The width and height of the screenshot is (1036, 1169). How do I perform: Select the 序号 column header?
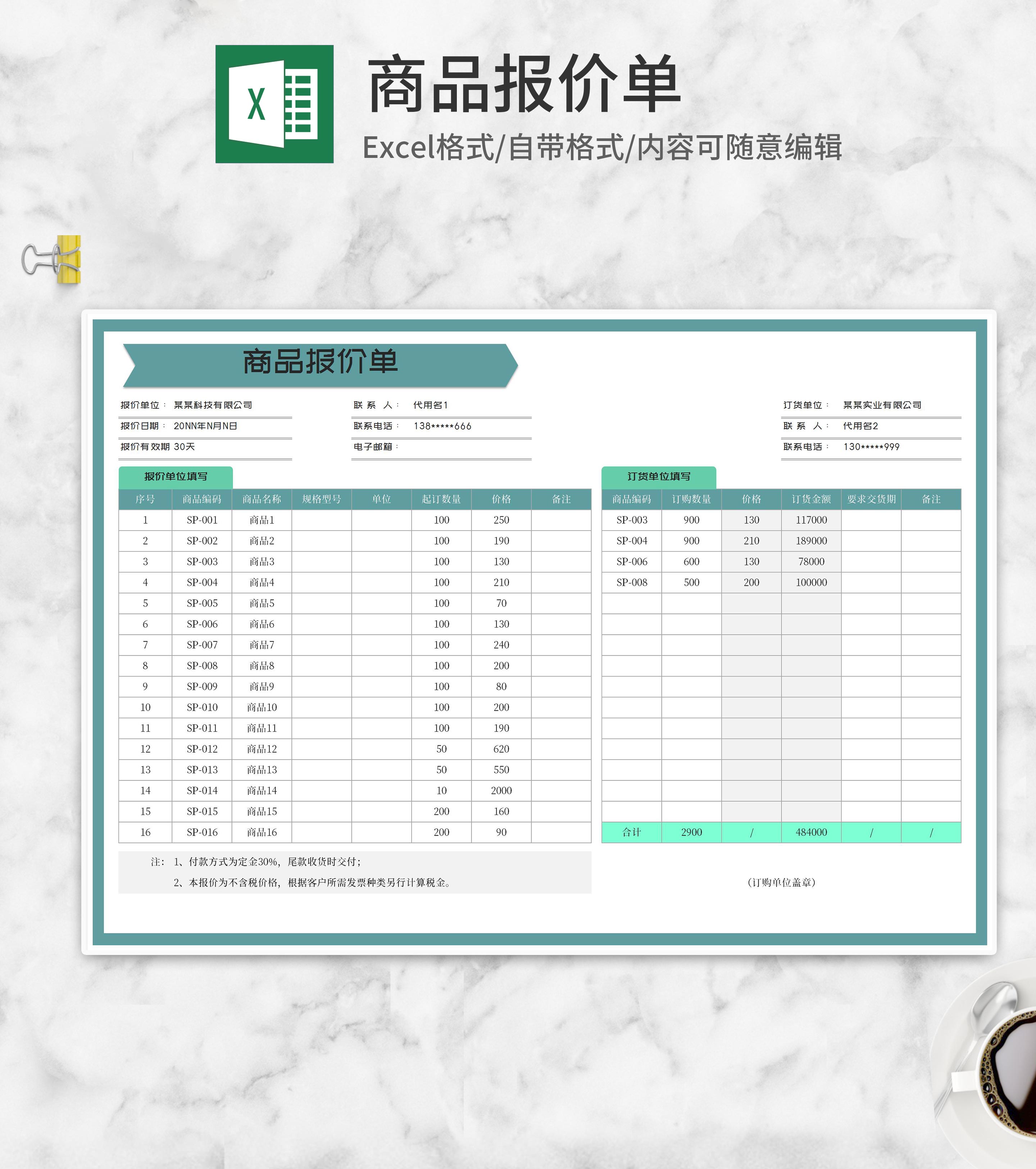(145, 499)
